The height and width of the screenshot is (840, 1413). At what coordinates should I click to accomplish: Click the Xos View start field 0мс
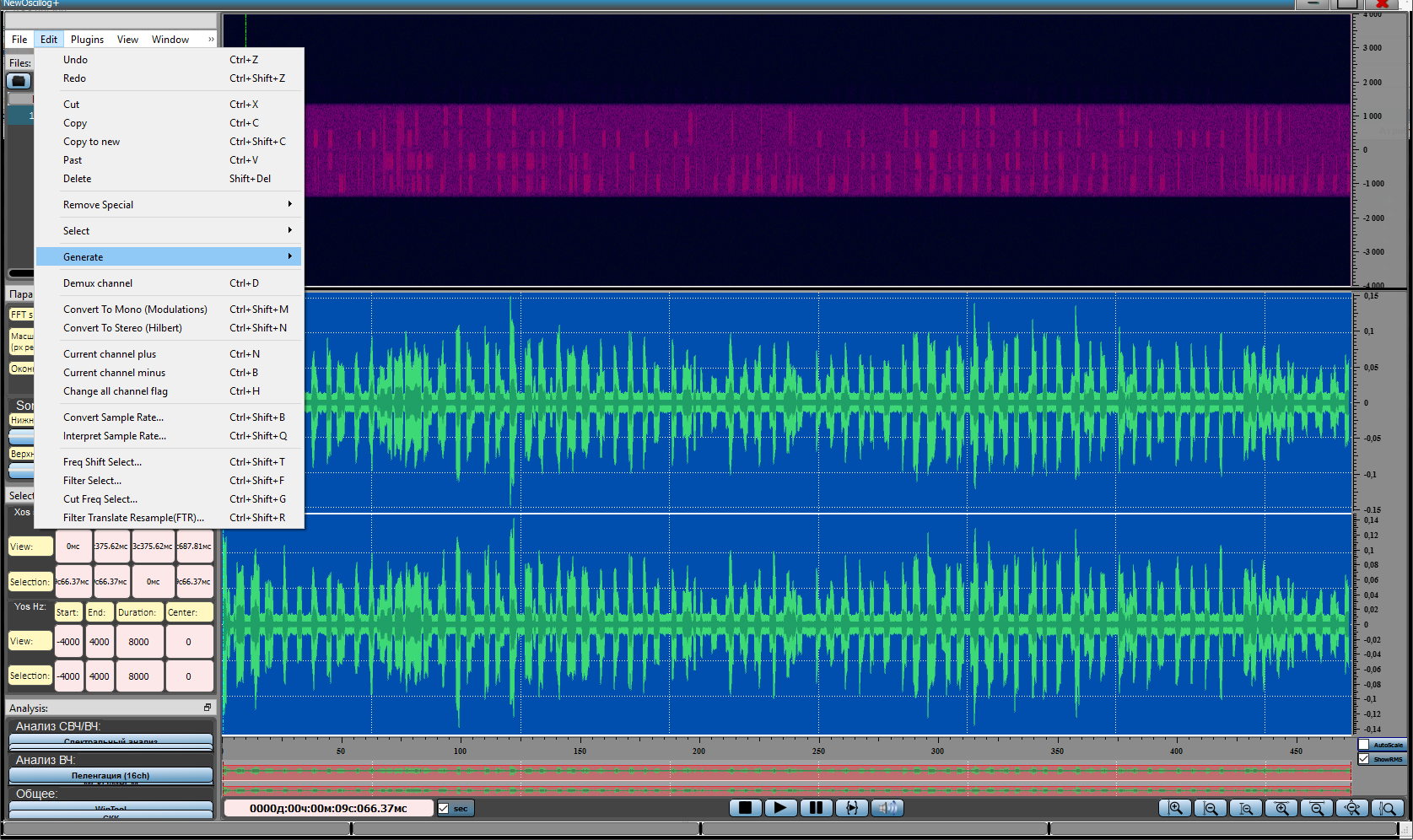(73, 547)
